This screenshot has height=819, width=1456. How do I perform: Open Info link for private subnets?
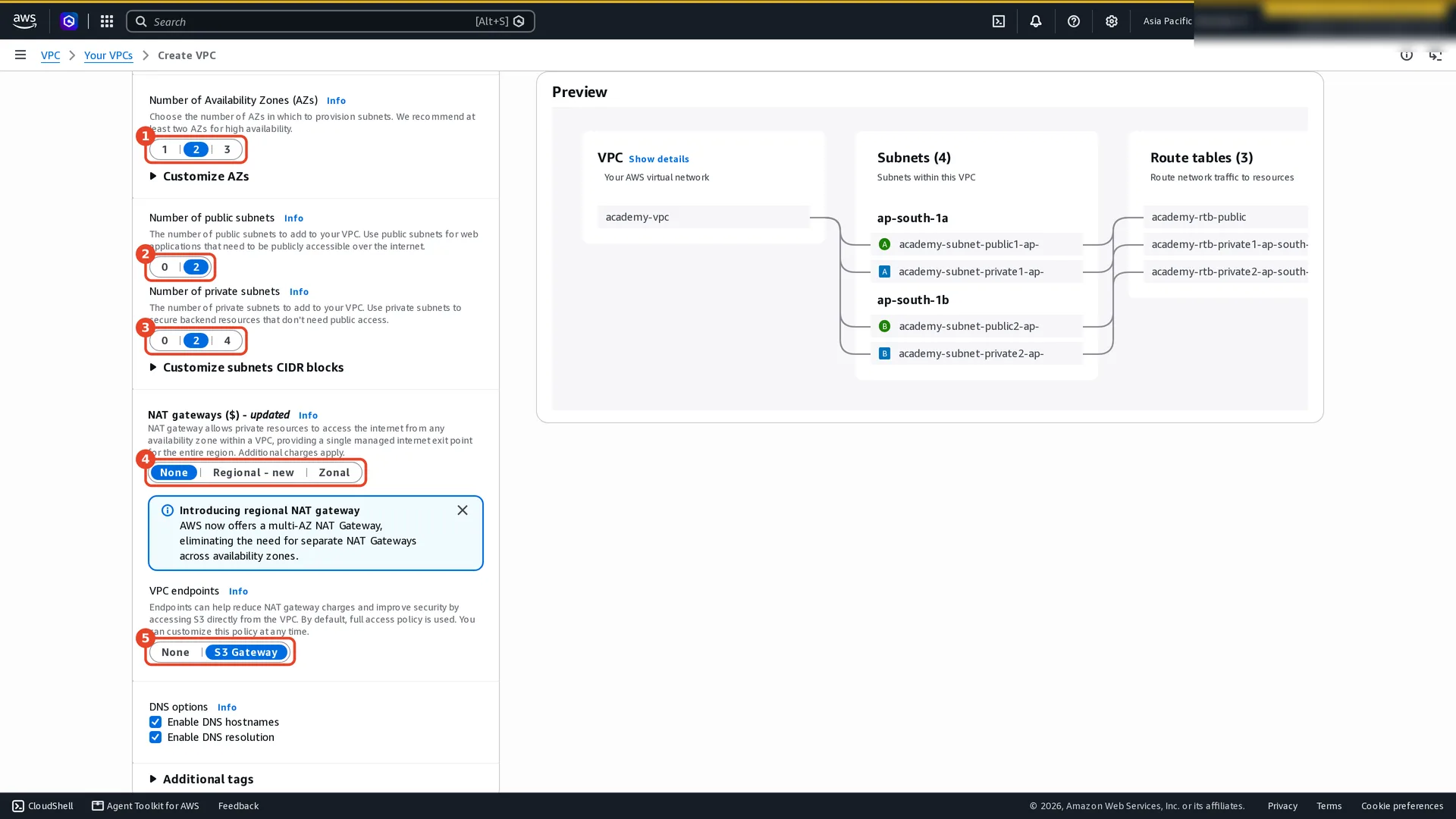pos(299,291)
